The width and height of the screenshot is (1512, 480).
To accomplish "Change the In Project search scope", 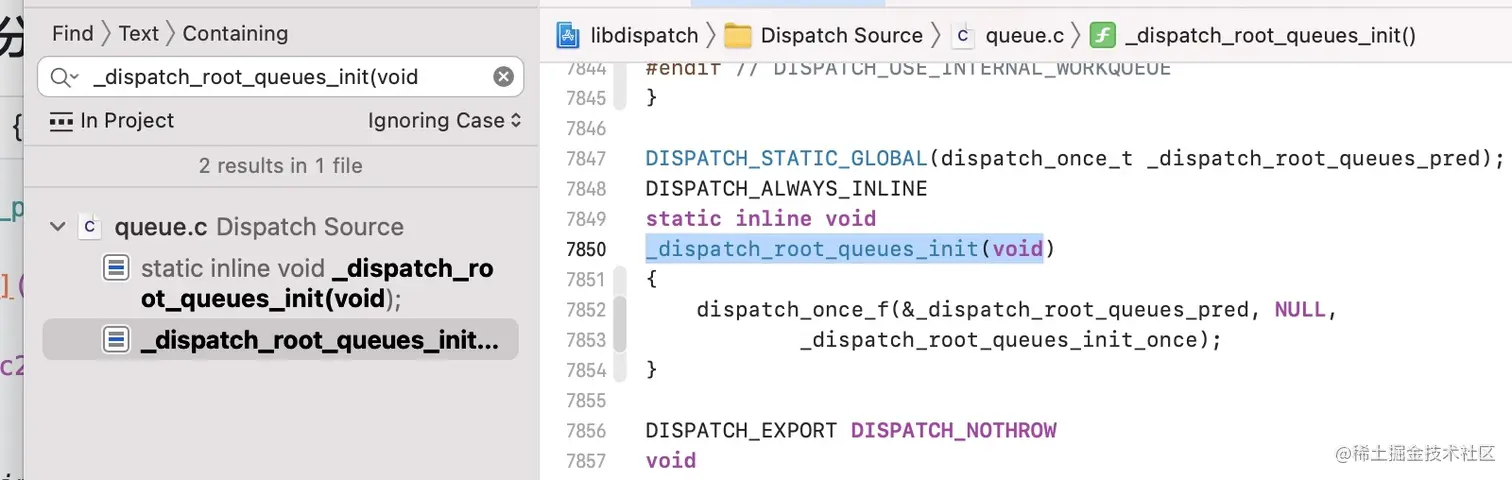I will click(112, 121).
